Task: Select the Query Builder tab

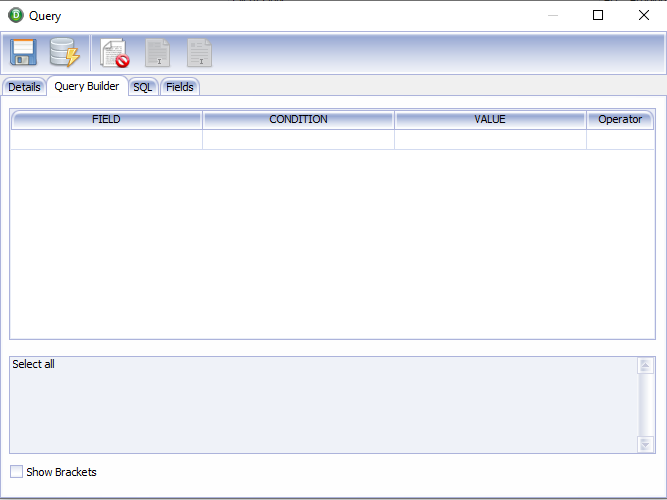Action: (x=87, y=86)
